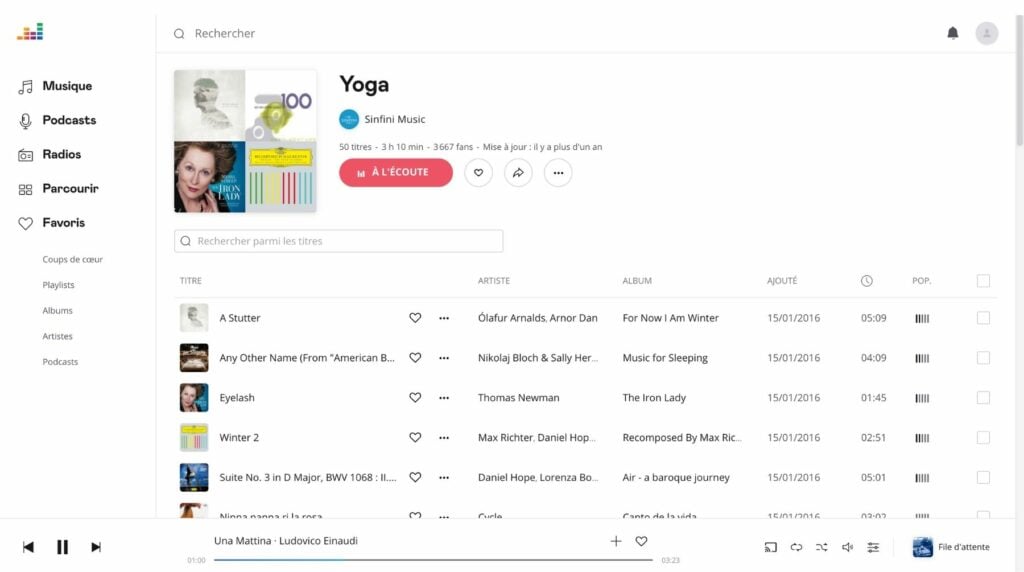Click the Deezer logo

(x=30, y=31)
